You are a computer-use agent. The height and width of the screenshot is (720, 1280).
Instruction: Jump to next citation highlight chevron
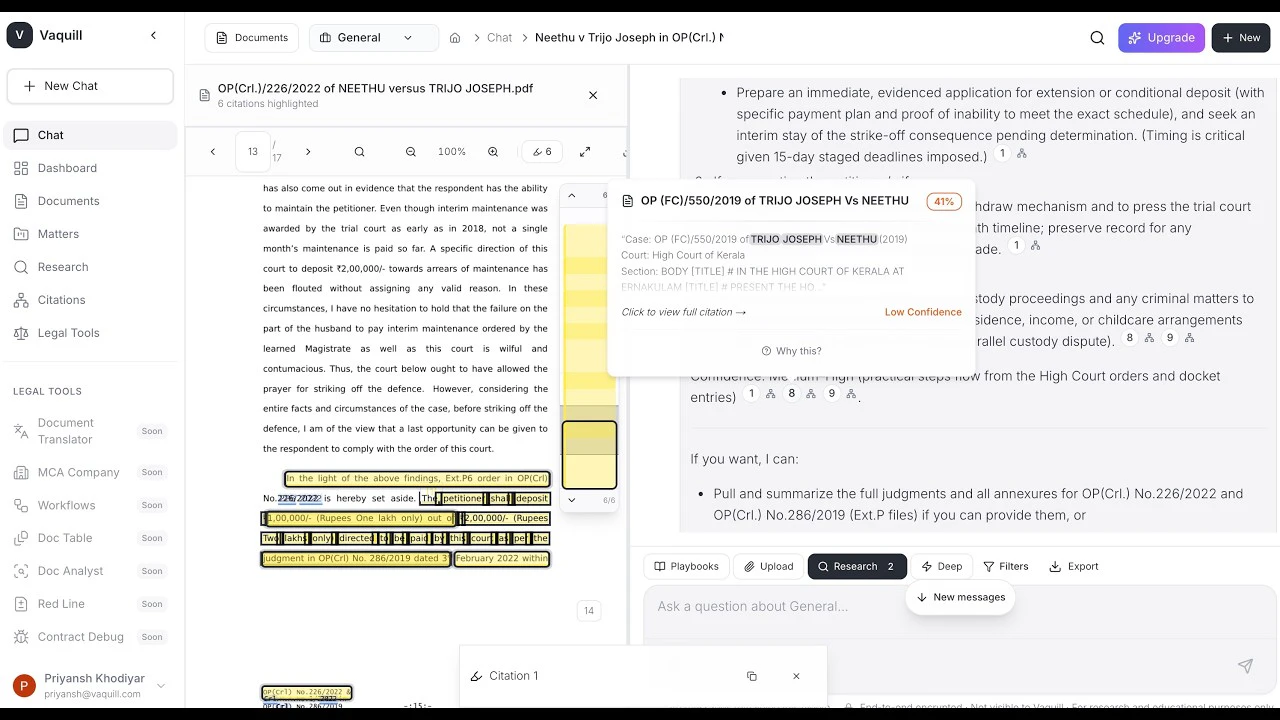click(x=572, y=500)
